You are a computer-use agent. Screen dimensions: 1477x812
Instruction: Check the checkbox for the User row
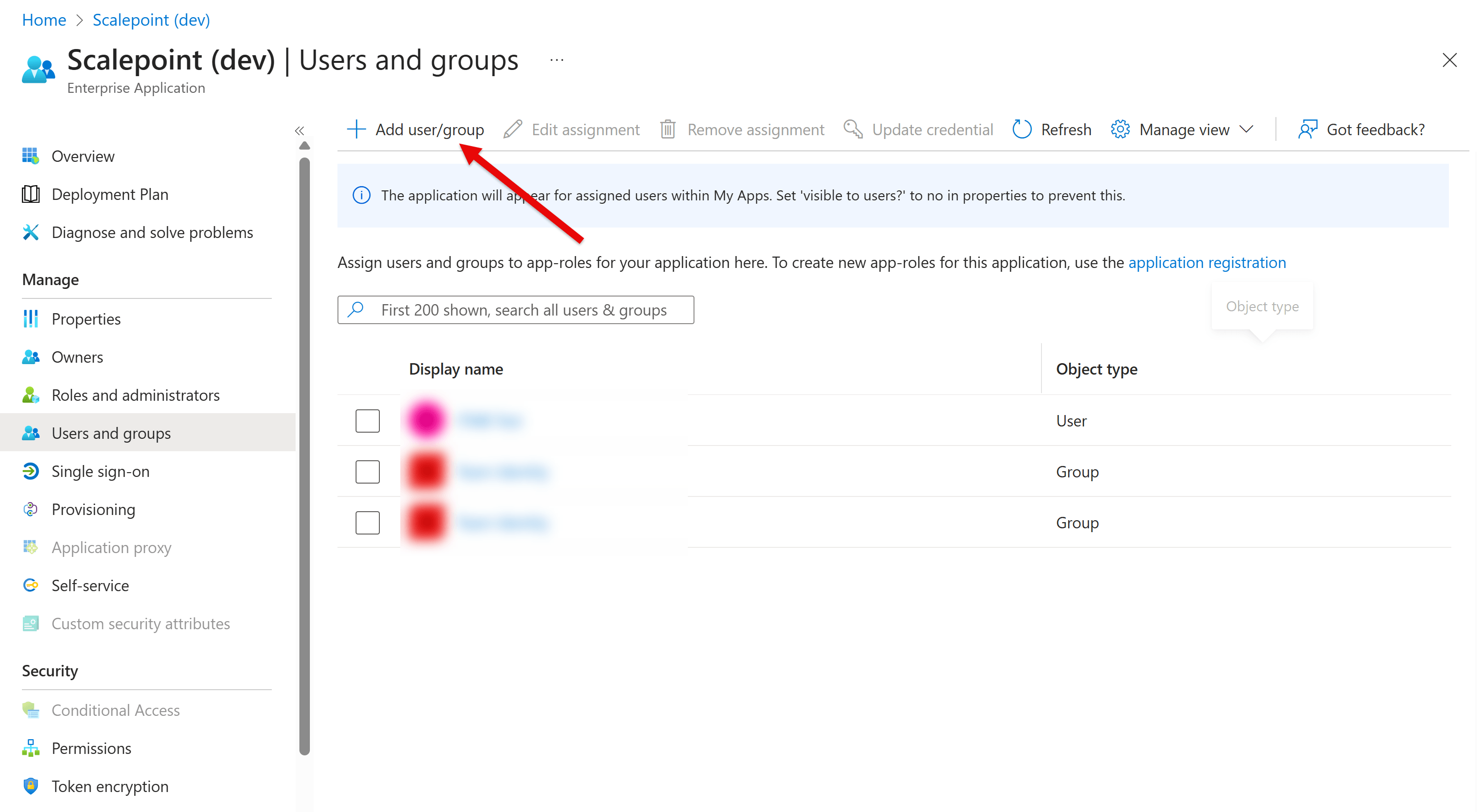[x=367, y=421]
